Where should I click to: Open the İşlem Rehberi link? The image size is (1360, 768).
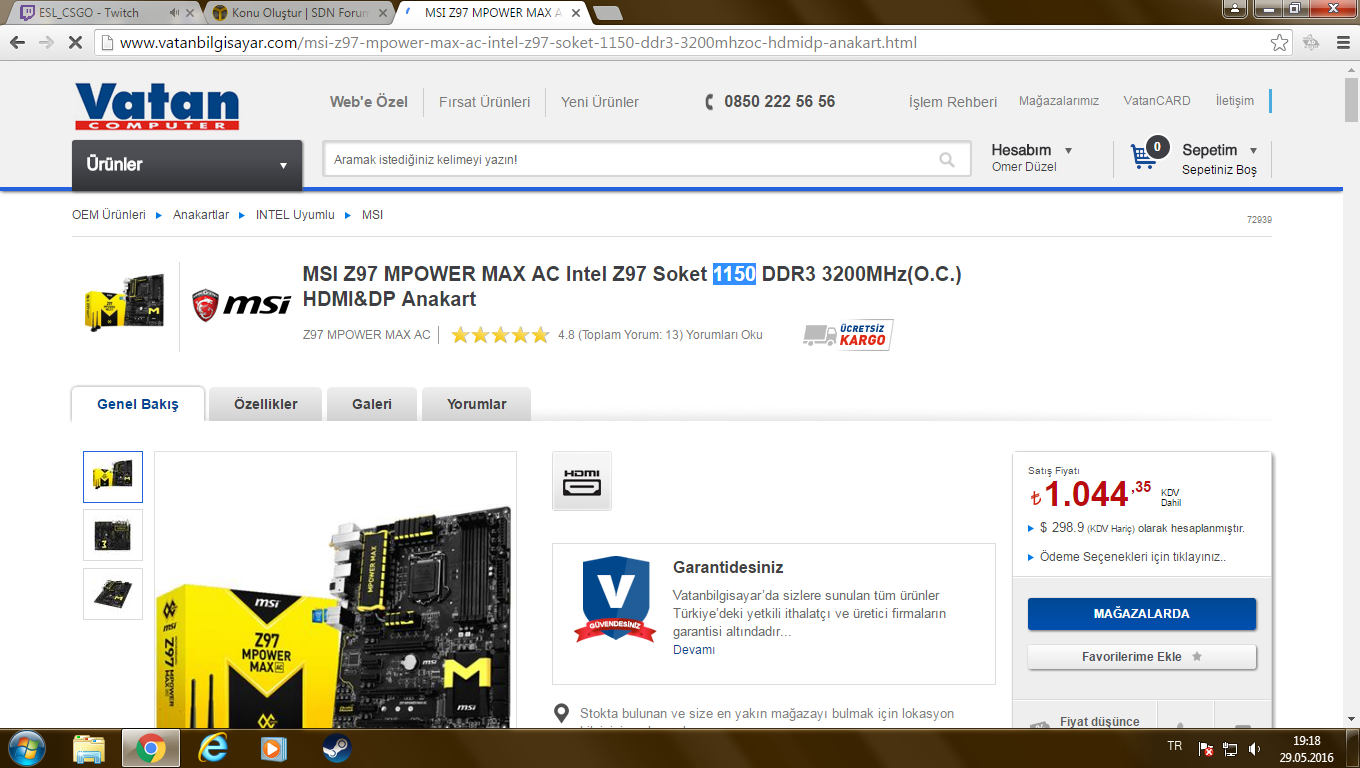pyautogui.click(x=953, y=102)
